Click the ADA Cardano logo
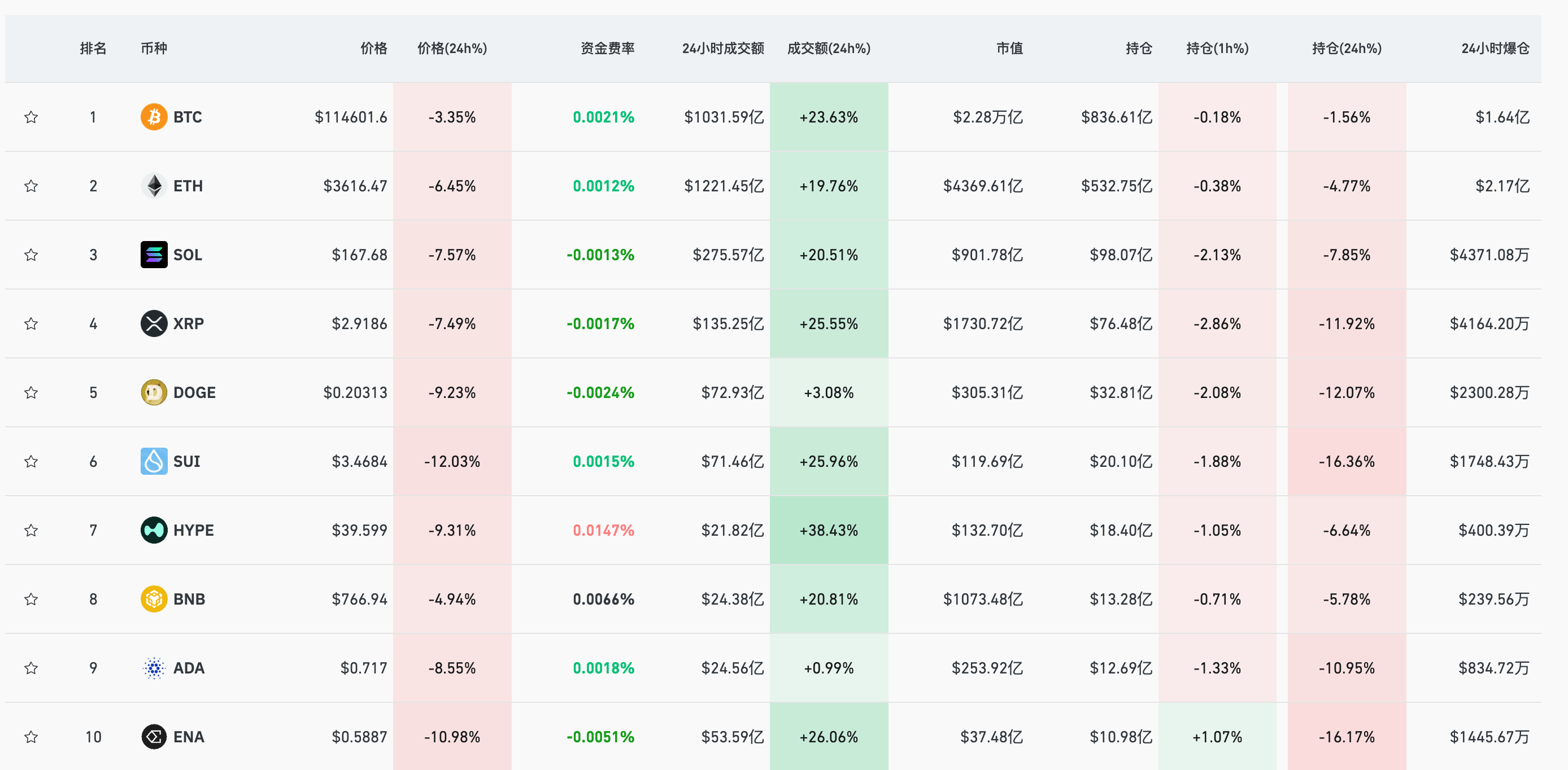This screenshot has height=770, width=1568. 154,668
